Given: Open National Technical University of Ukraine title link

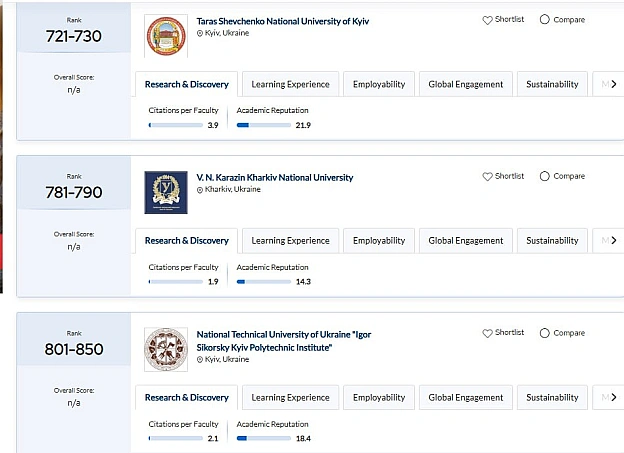Looking at the screenshot, I should coord(284,341).
